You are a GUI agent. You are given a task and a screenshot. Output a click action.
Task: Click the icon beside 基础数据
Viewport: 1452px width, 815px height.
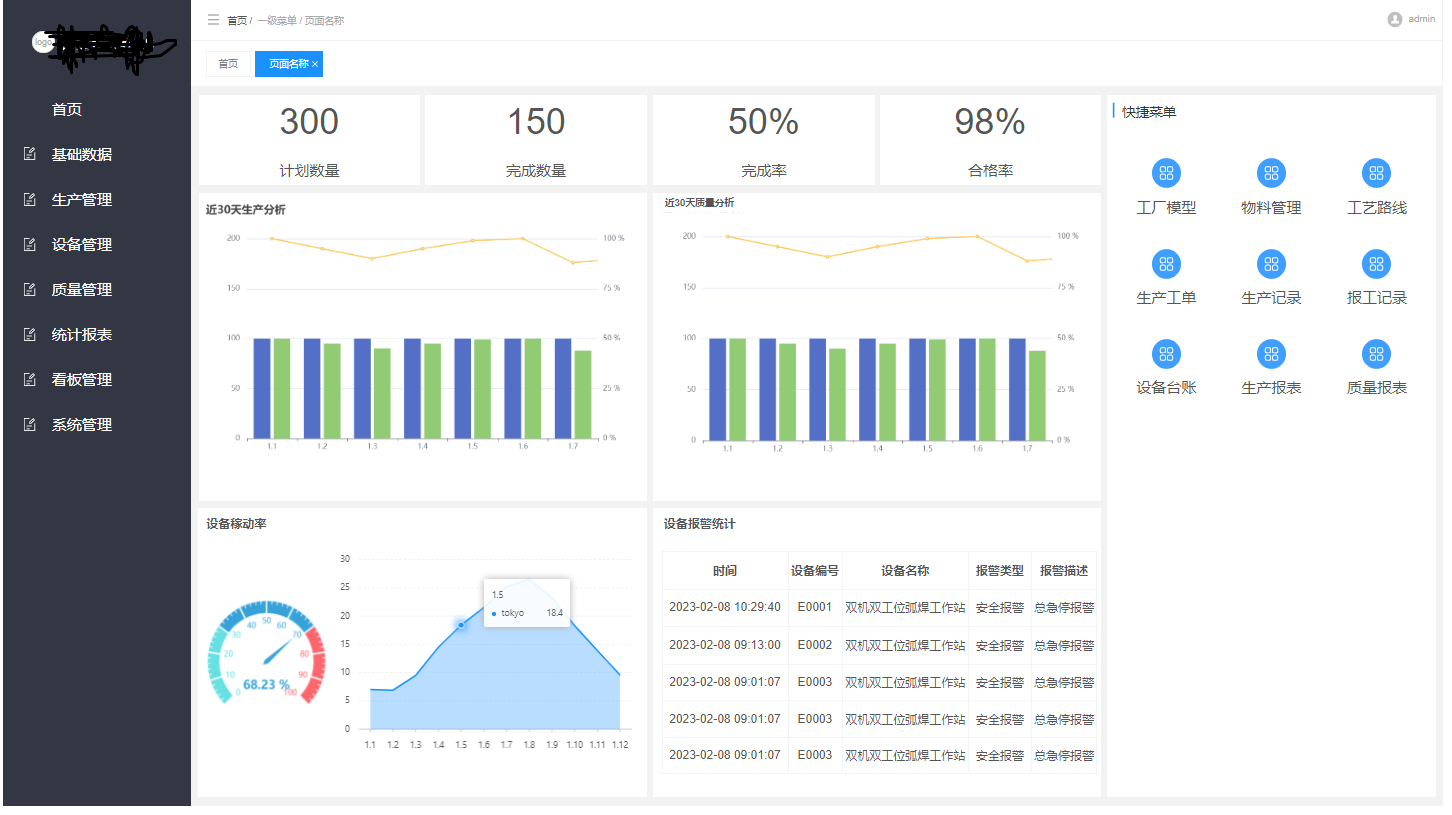[x=29, y=154]
